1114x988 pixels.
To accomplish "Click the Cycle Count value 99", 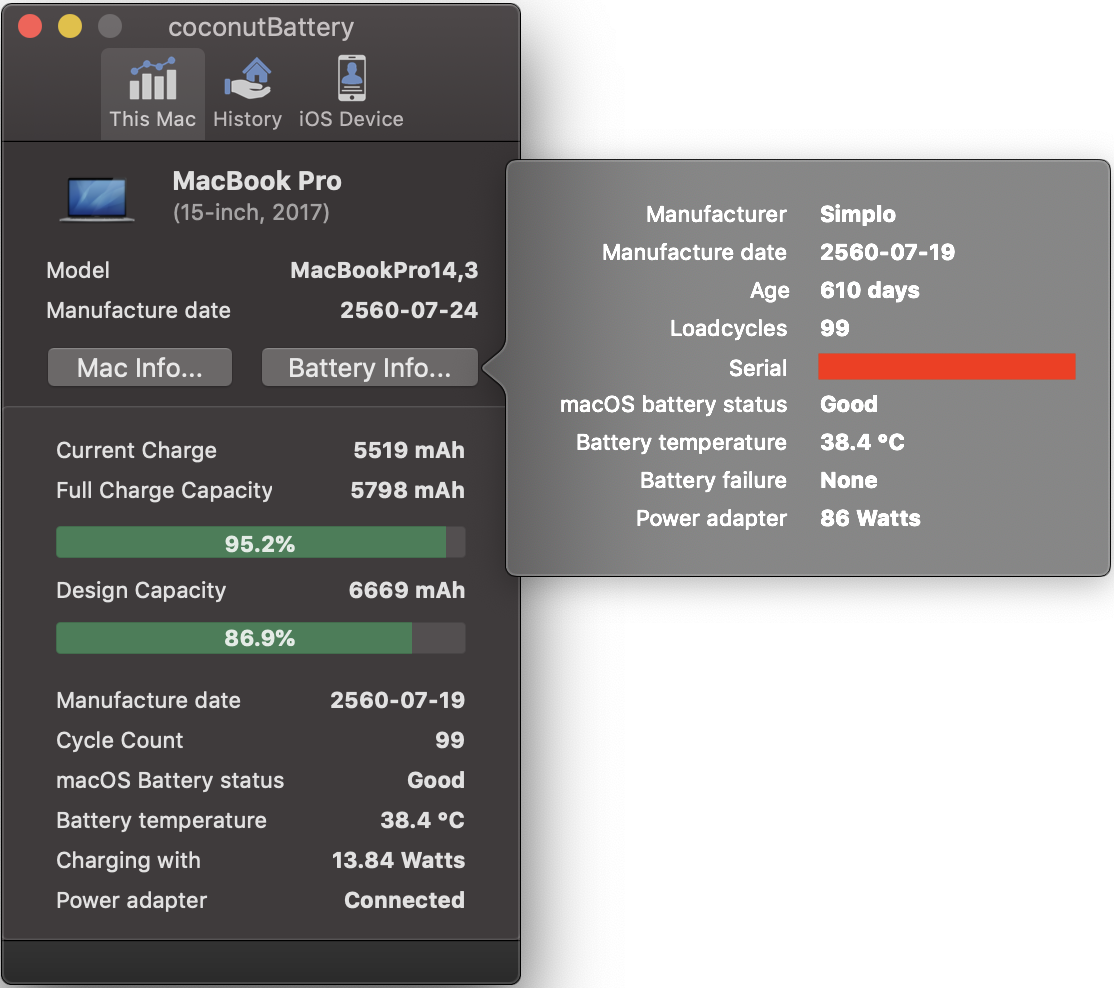I will click(x=450, y=740).
